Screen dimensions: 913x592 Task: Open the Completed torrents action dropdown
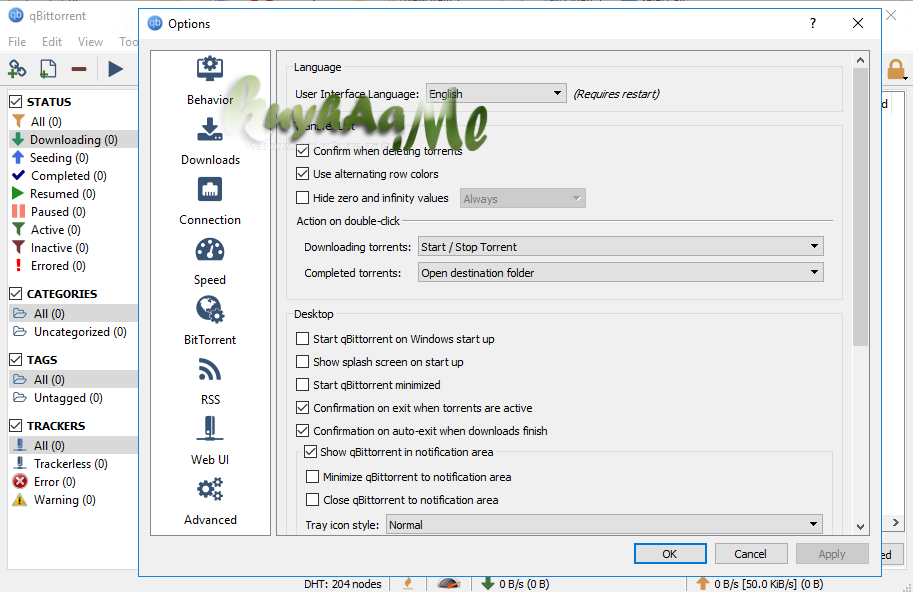coord(621,272)
